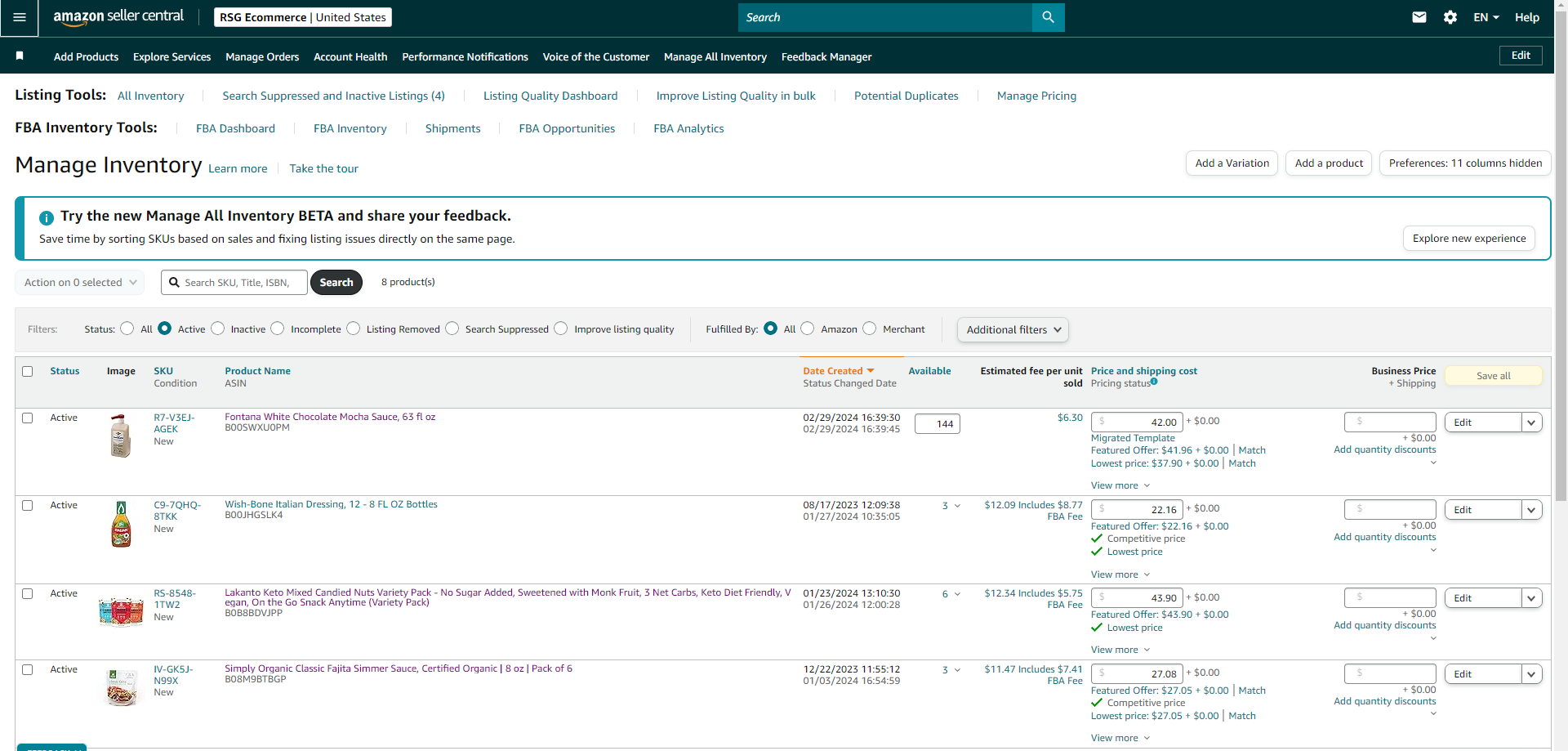Filter by Listing Removed status
The width and height of the screenshot is (1568, 751).
(354, 329)
